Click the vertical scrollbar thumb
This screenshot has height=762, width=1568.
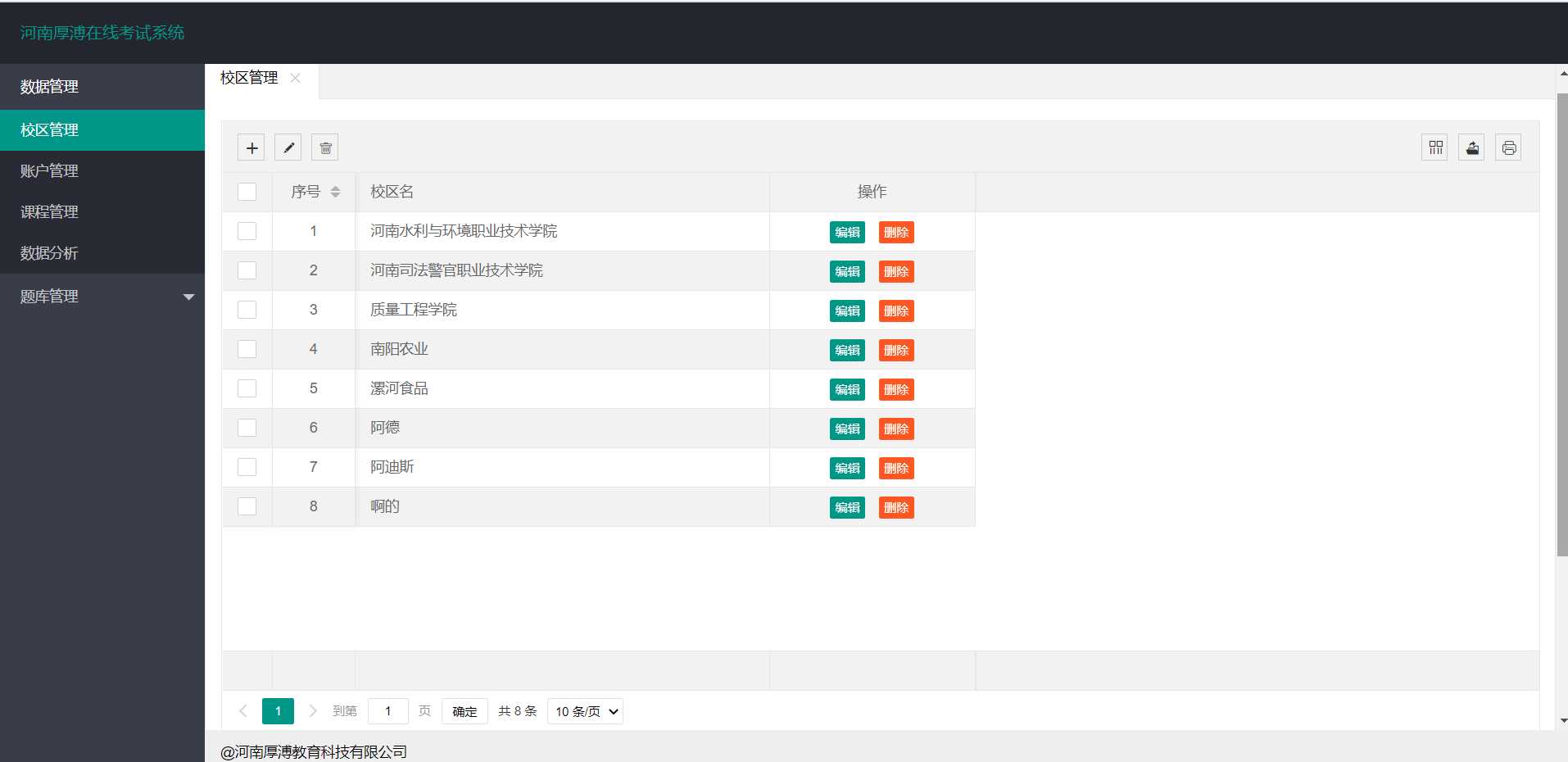pos(1561,325)
